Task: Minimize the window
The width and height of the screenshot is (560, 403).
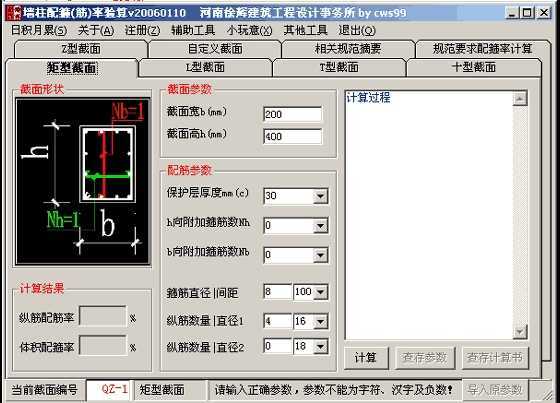Action: coord(511,13)
